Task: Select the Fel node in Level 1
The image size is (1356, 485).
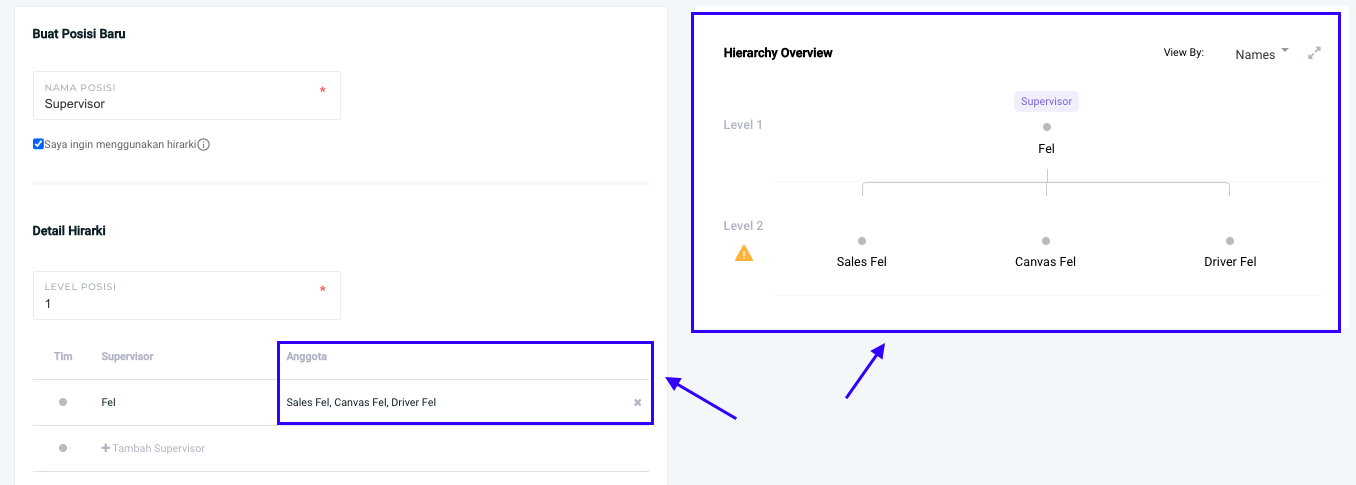Action: (1046, 149)
